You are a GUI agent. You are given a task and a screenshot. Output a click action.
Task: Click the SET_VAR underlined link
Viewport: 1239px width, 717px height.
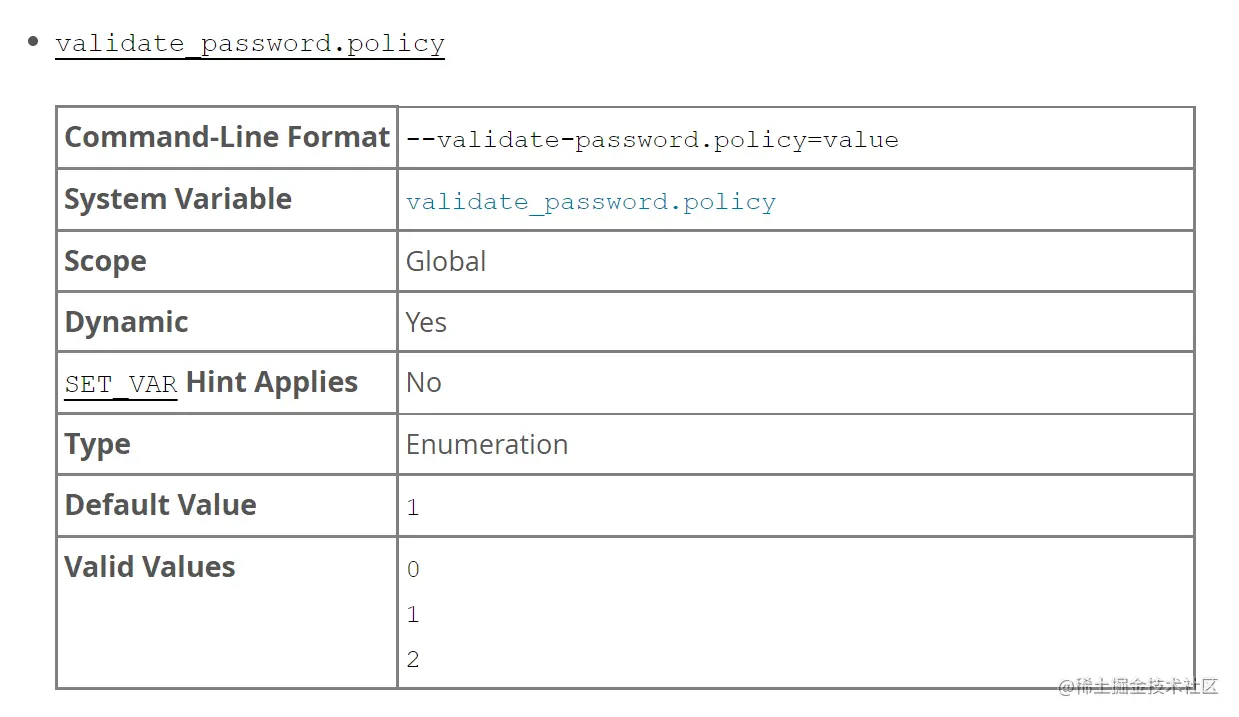[x=121, y=385]
